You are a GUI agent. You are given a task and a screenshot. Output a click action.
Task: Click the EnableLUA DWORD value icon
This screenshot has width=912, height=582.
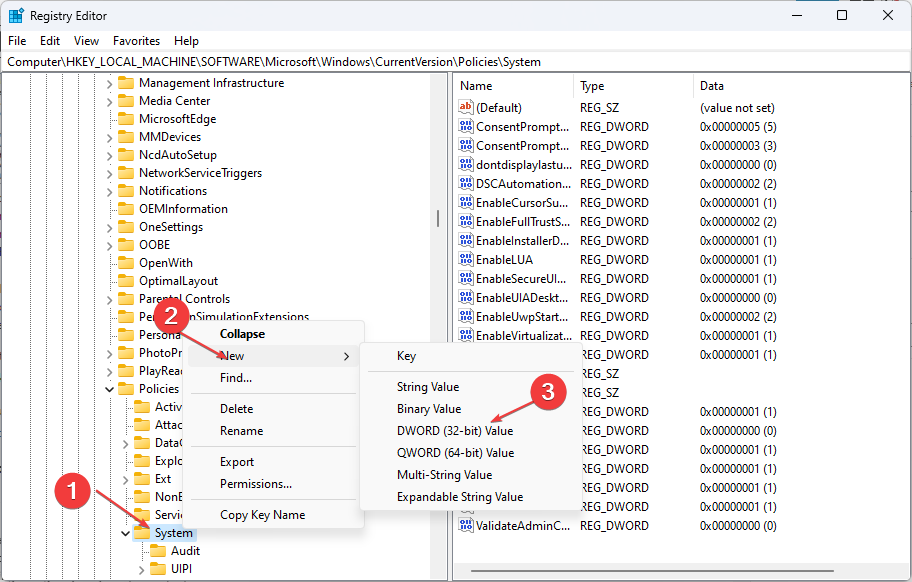466,259
